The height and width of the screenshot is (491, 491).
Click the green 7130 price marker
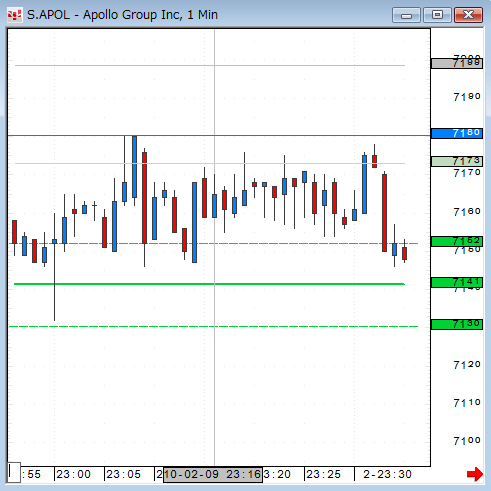457,324
